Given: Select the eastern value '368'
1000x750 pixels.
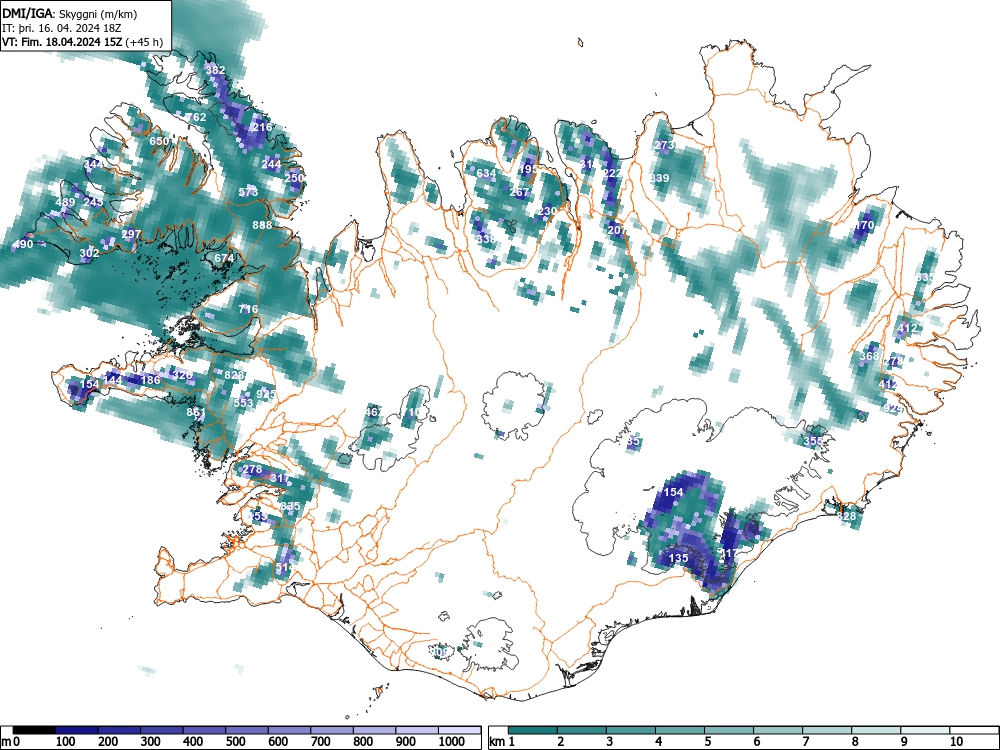Looking at the screenshot, I should pos(869,356).
